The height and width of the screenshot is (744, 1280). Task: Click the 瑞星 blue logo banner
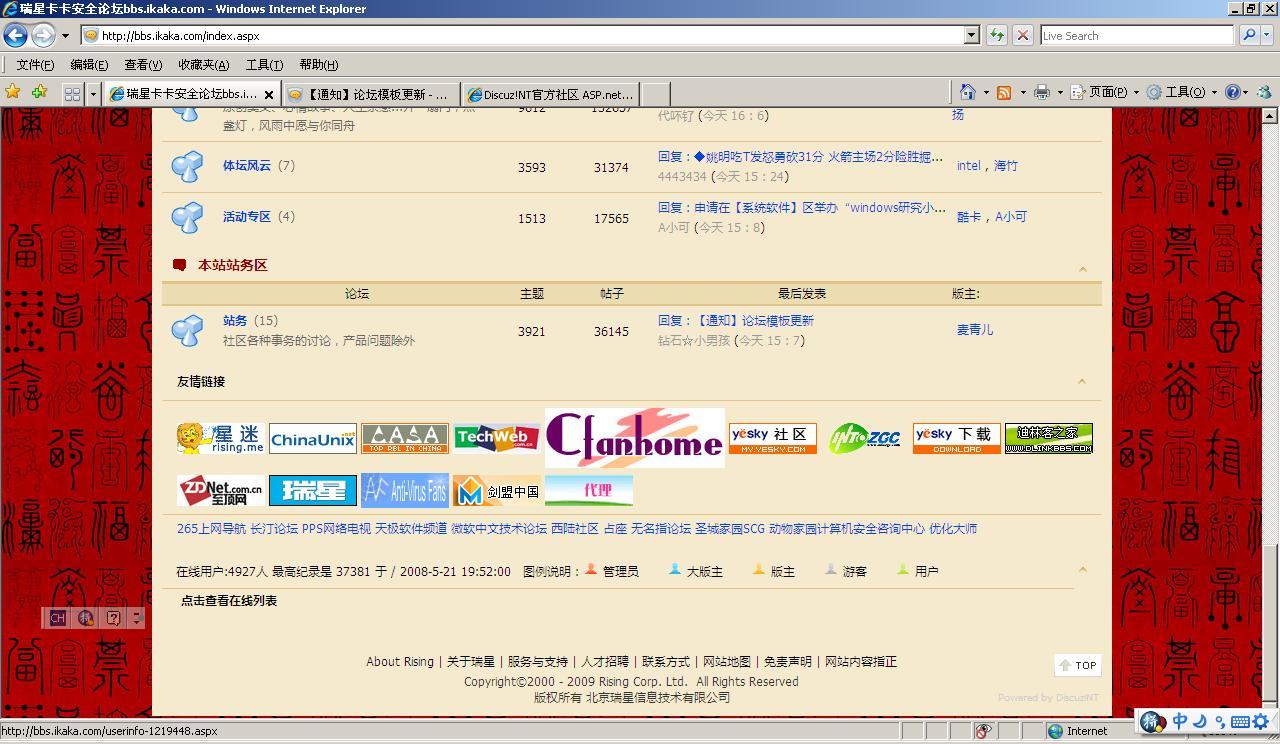[313, 491]
